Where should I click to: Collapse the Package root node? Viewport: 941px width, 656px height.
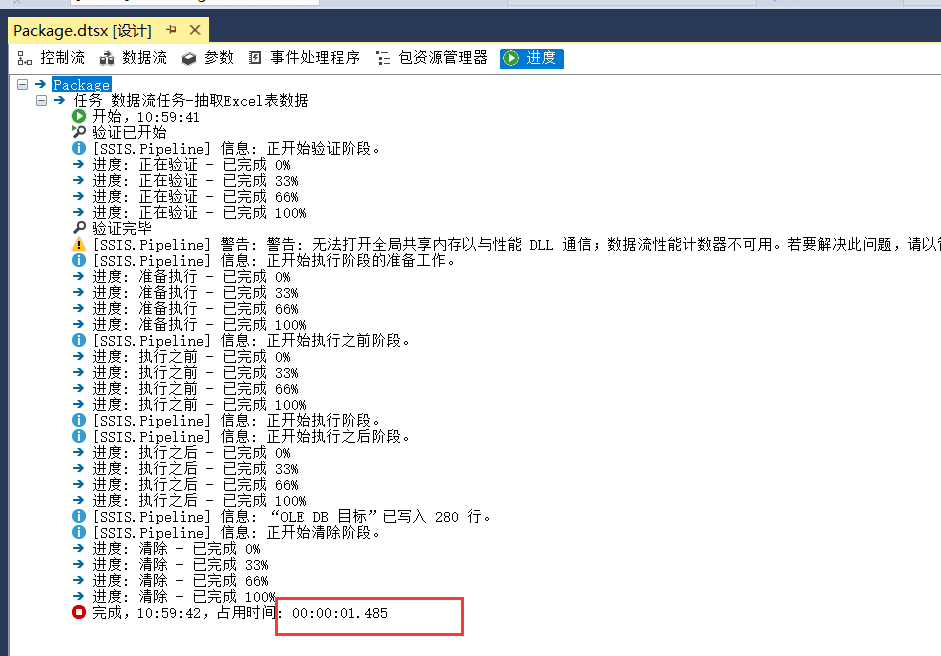point(23,85)
